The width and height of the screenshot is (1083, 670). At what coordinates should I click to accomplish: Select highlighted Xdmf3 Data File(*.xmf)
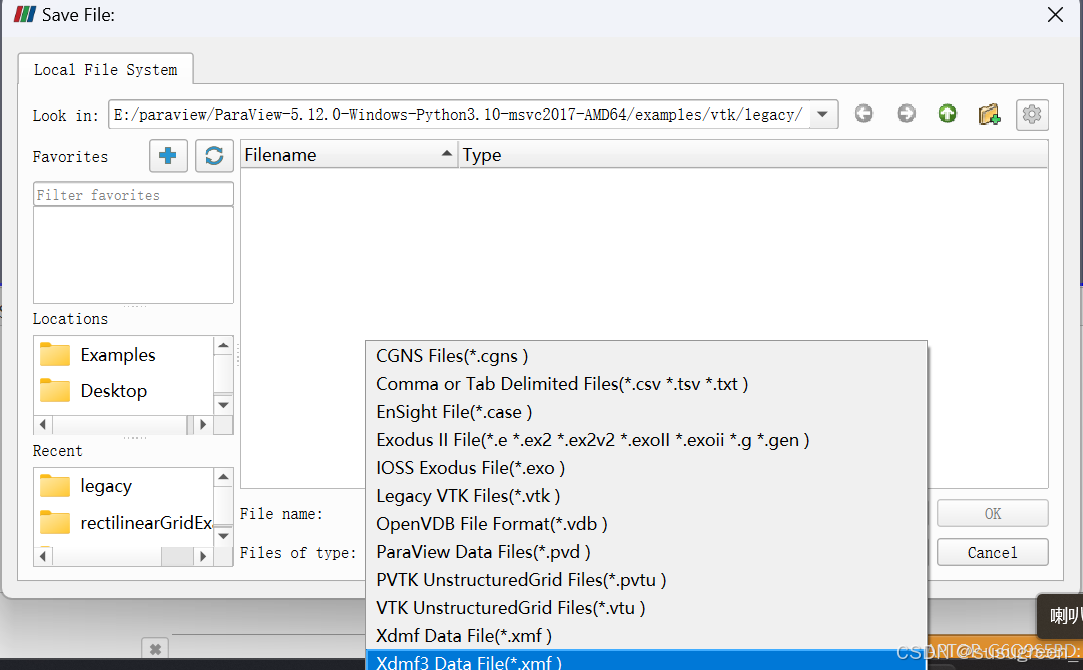[646, 660]
